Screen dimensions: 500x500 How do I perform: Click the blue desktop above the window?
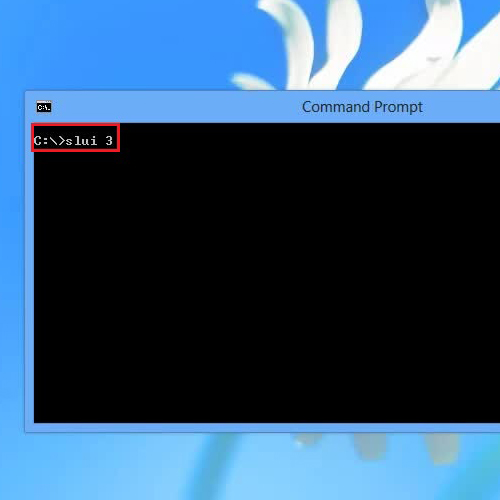click(x=117, y=45)
